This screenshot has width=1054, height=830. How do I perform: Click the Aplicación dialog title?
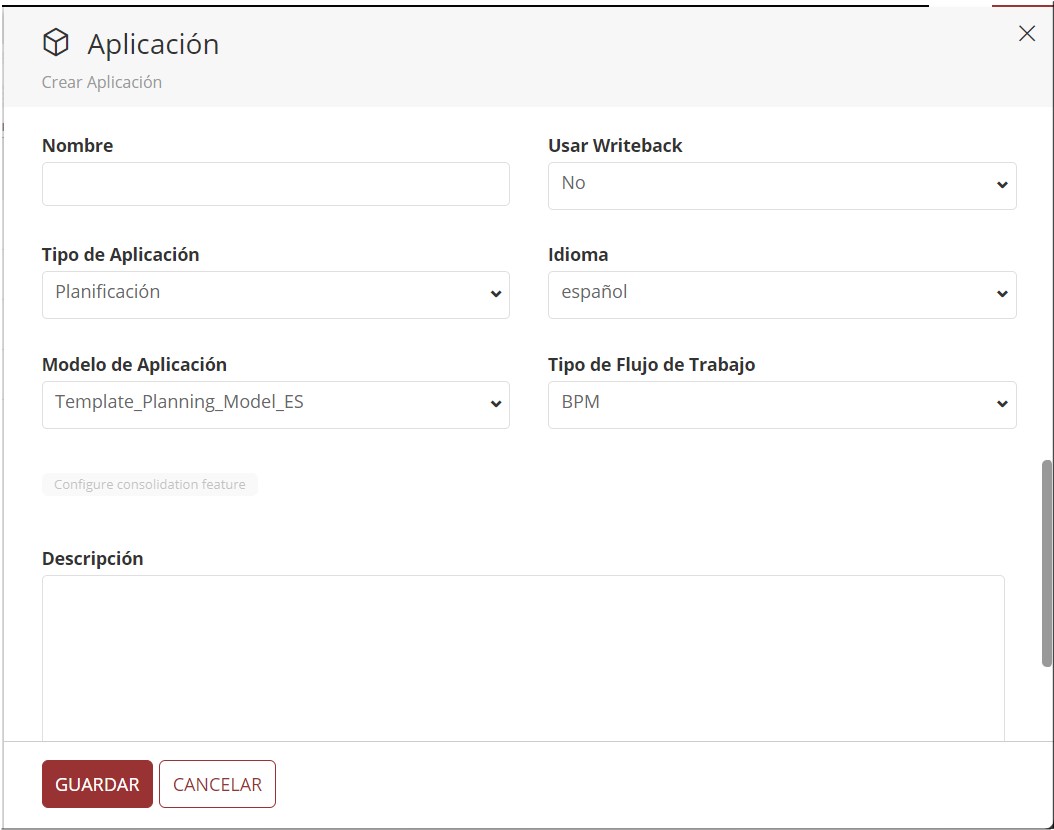[153, 44]
